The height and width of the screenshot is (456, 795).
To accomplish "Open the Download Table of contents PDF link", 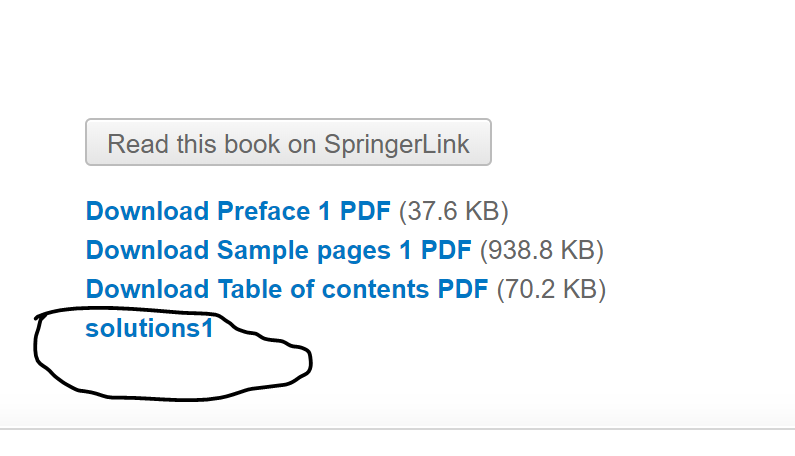I will 286,289.
